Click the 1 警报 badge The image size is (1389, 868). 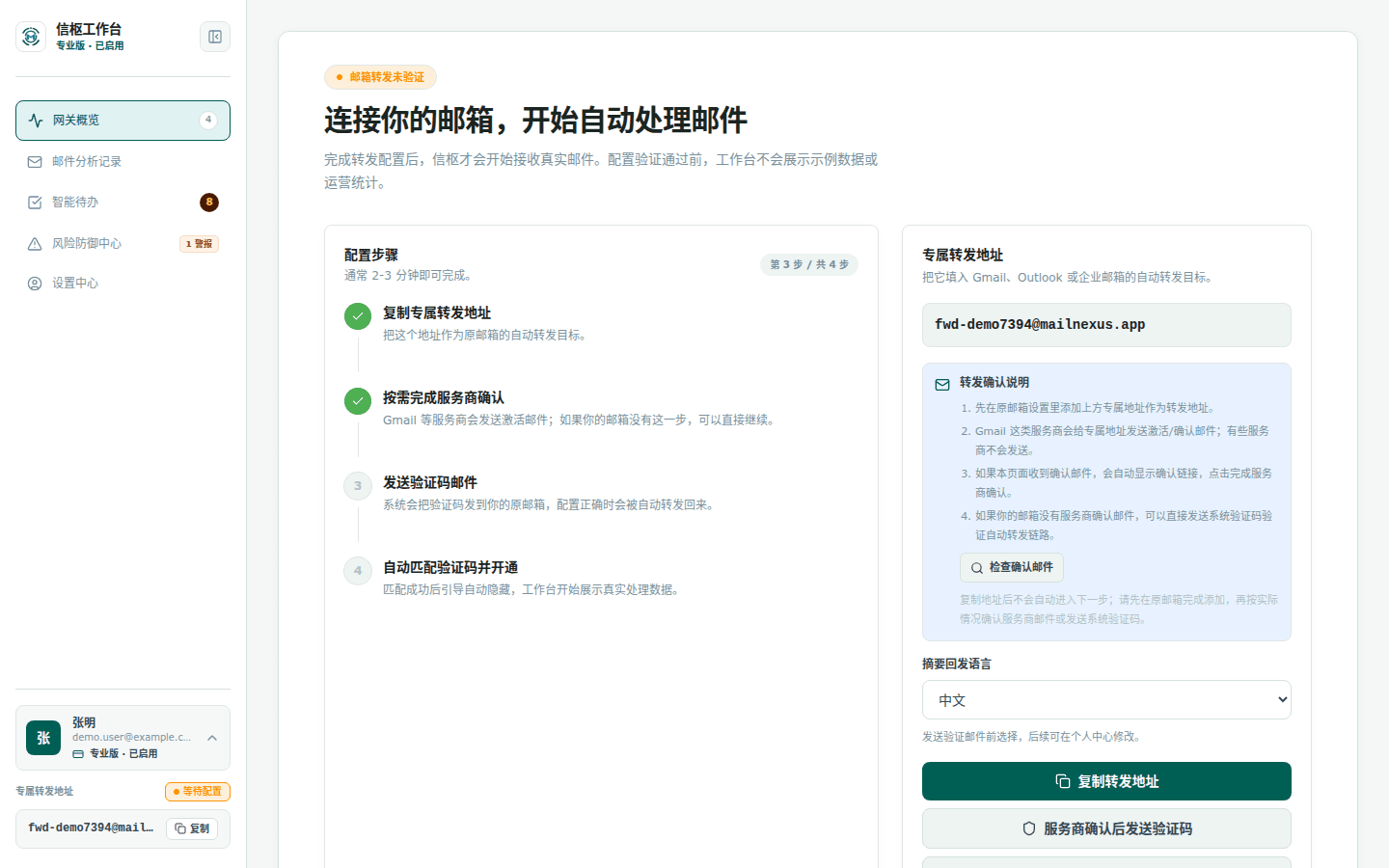click(x=200, y=244)
